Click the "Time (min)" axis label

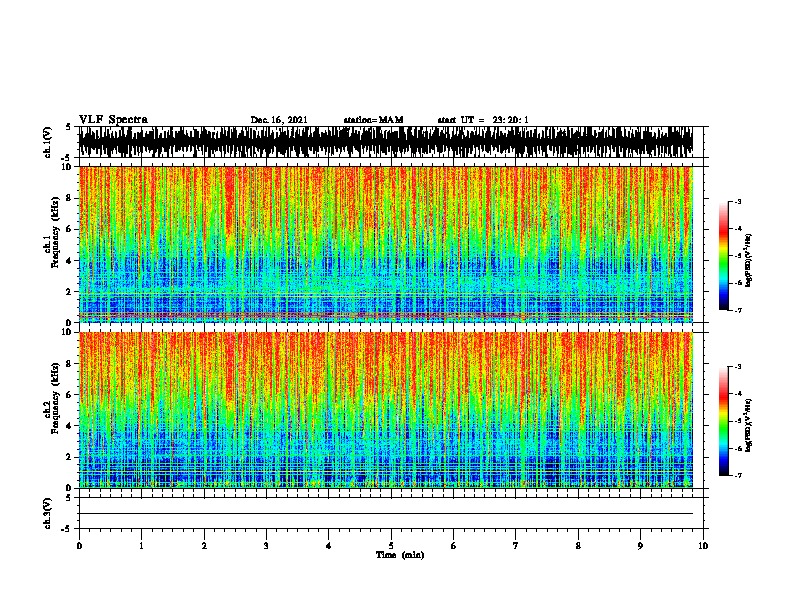pos(400,555)
